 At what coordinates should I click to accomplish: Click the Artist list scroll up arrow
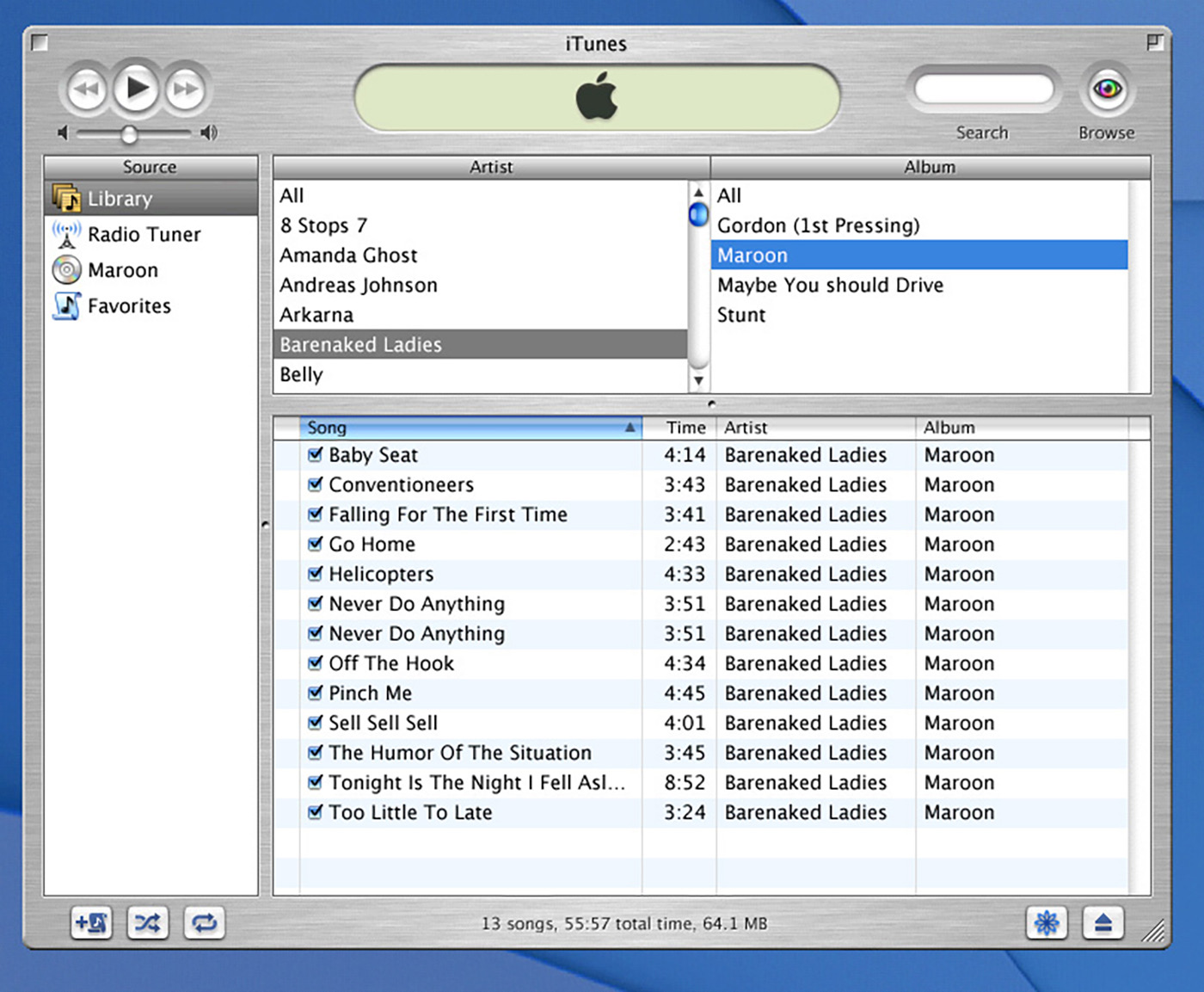coord(699,192)
